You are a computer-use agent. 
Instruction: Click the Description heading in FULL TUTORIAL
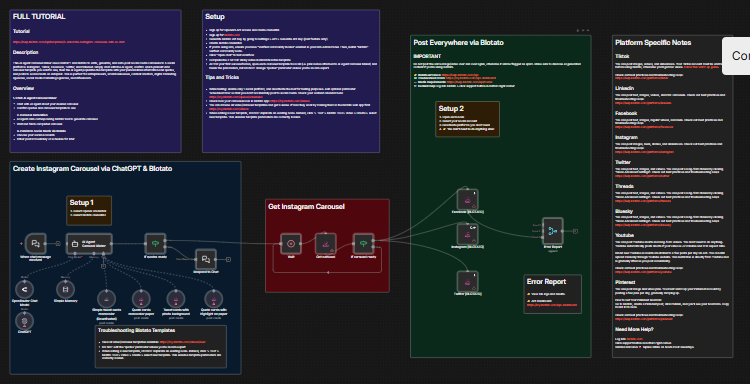(26, 52)
